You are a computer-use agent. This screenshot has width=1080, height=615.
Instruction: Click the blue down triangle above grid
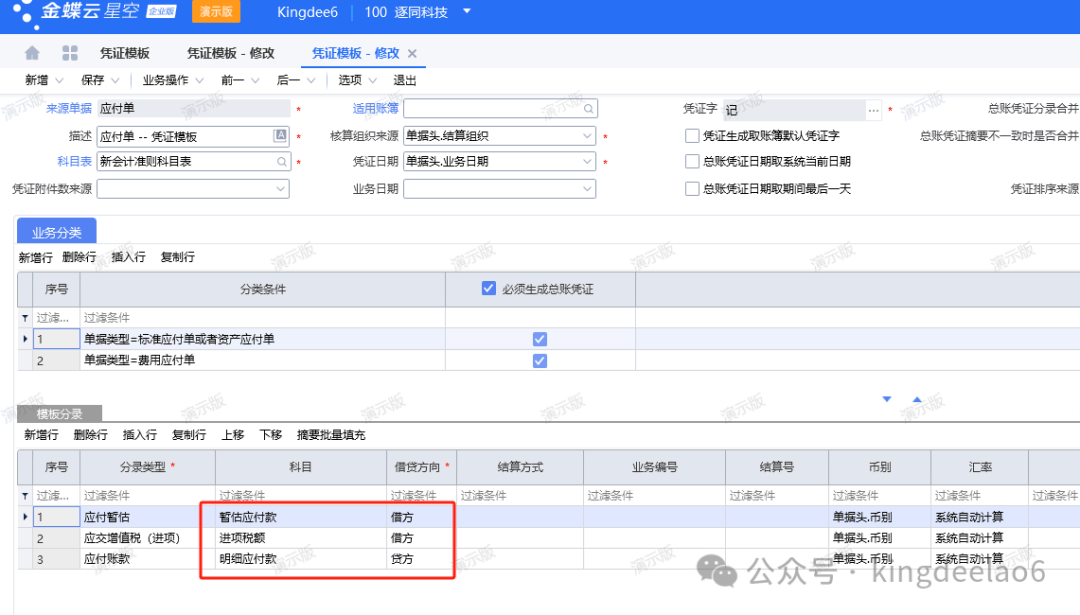tap(886, 400)
